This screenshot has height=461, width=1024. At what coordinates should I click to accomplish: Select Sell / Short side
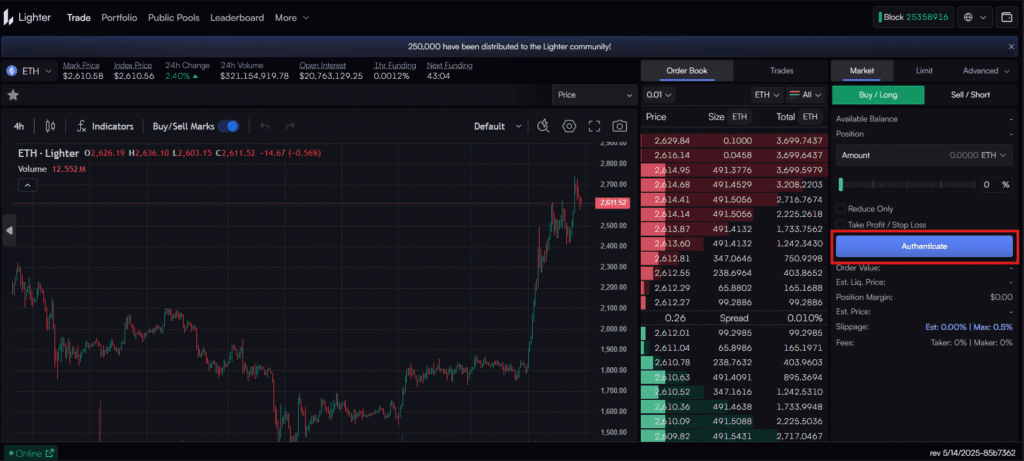point(970,95)
